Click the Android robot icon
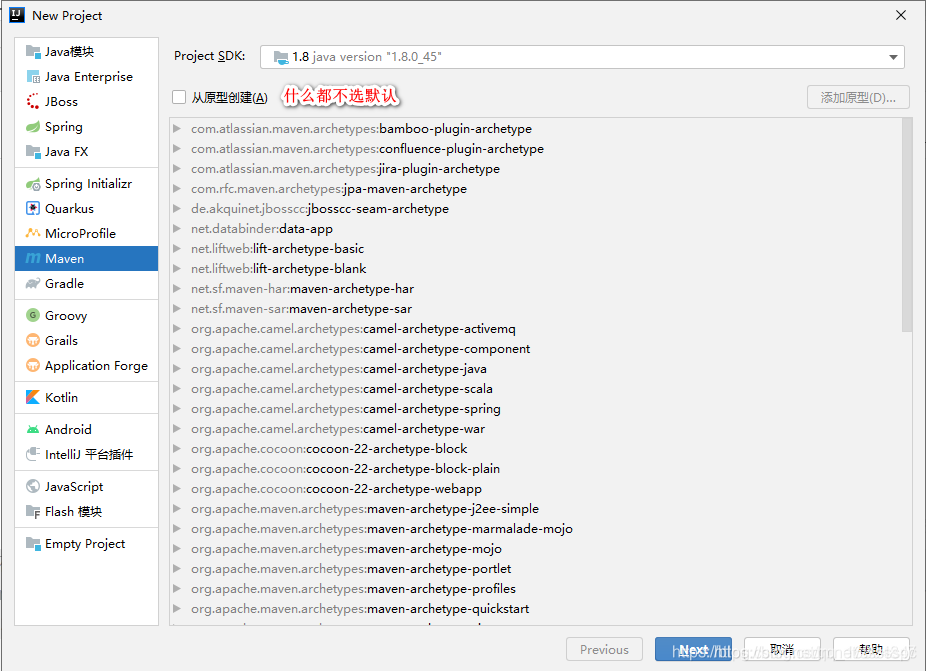Image resolution: width=926 pixels, height=671 pixels. [x=33, y=429]
